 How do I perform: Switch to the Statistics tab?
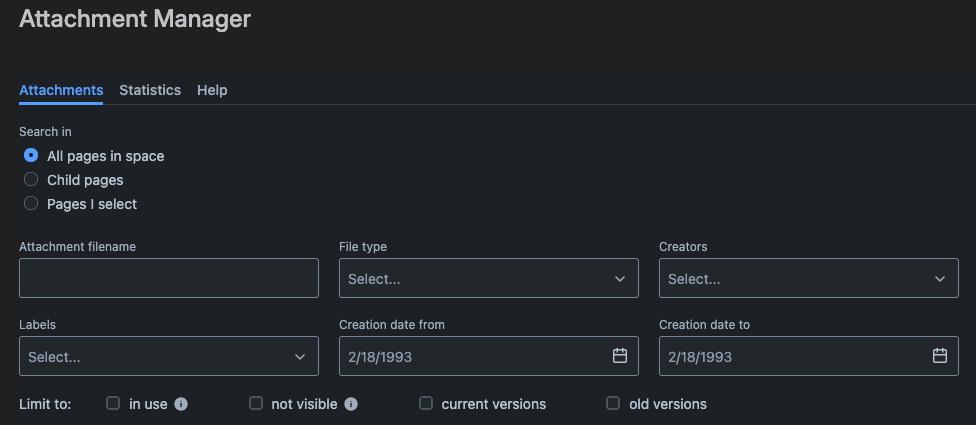[x=150, y=90]
